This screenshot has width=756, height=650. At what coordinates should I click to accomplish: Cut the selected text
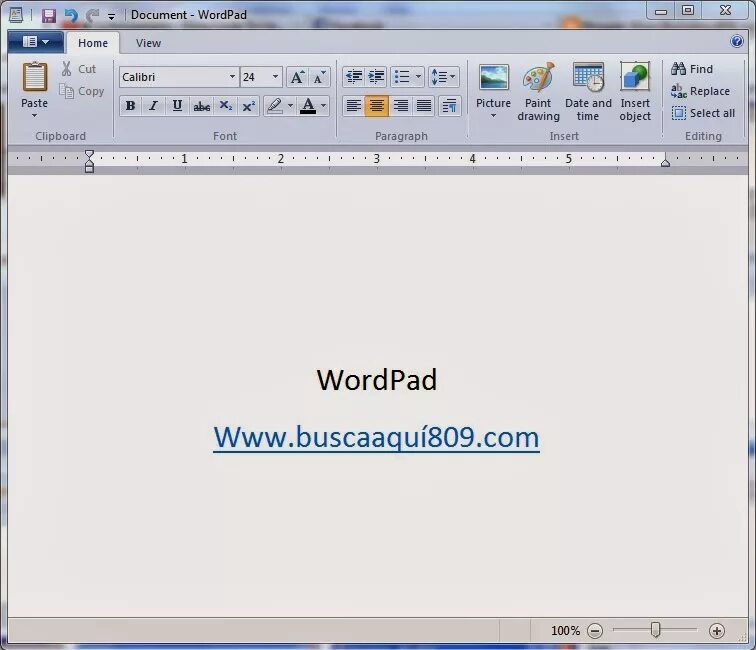click(x=80, y=69)
